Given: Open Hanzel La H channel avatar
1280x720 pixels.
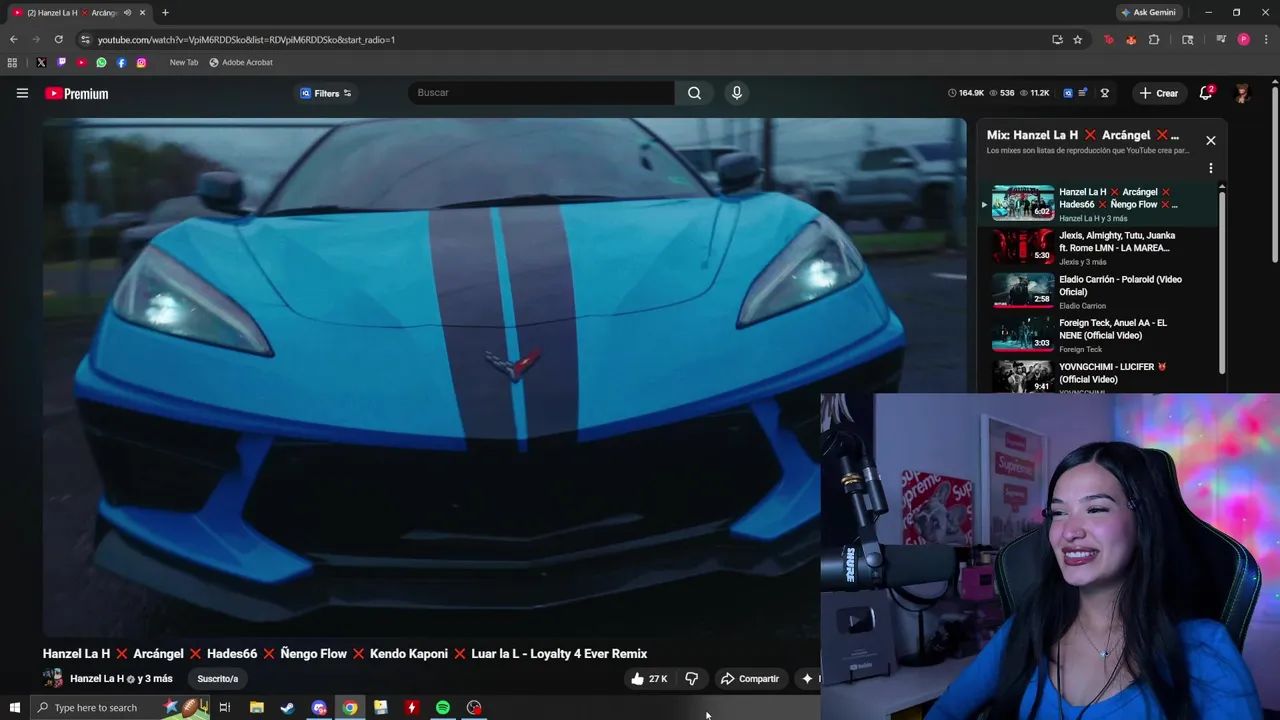Looking at the screenshot, I should click(x=53, y=679).
